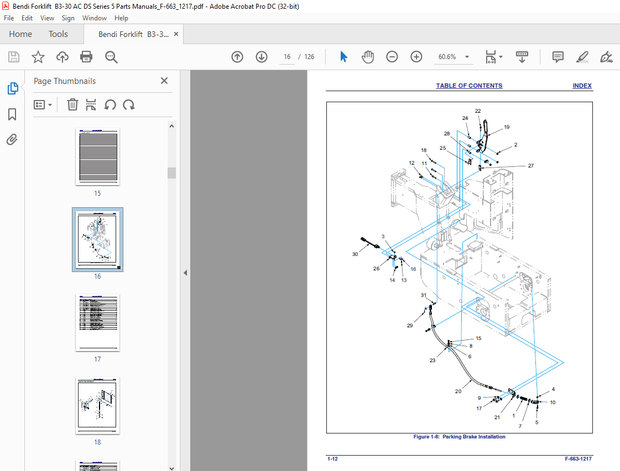The image size is (620, 471).
Task: Delete selected page with trash icon
Action: pos(72,105)
